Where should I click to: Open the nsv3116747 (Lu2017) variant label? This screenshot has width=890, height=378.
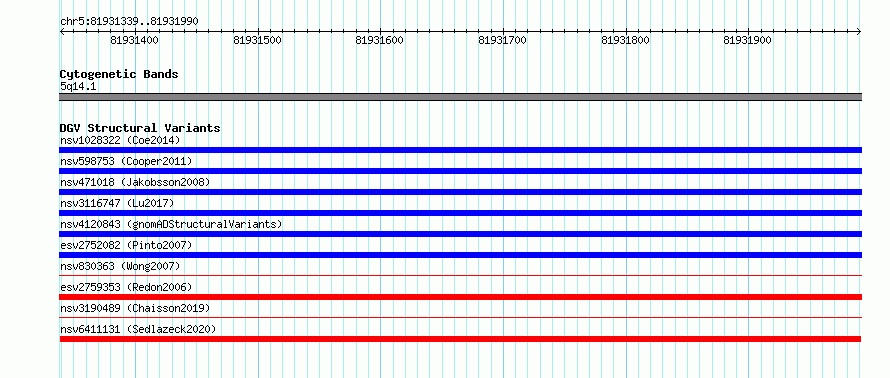coord(117,203)
